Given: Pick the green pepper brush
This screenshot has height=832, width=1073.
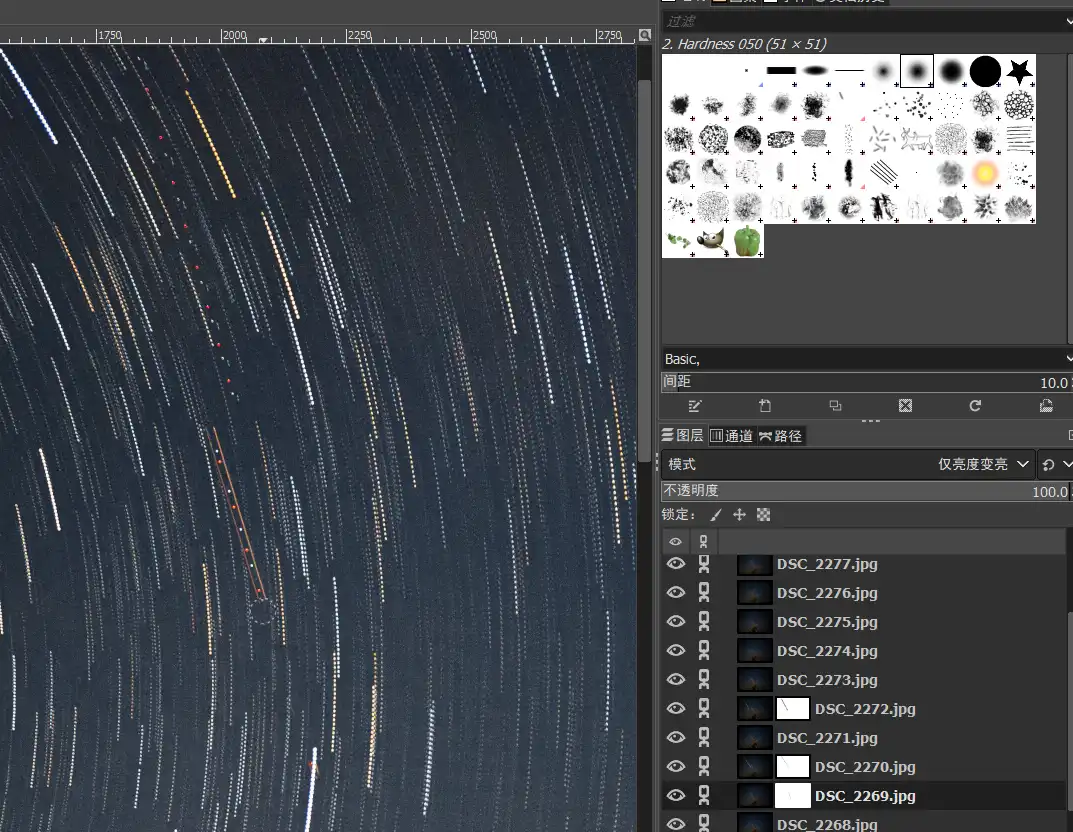Looking at the screenshot, I should [x=747, y=241].
